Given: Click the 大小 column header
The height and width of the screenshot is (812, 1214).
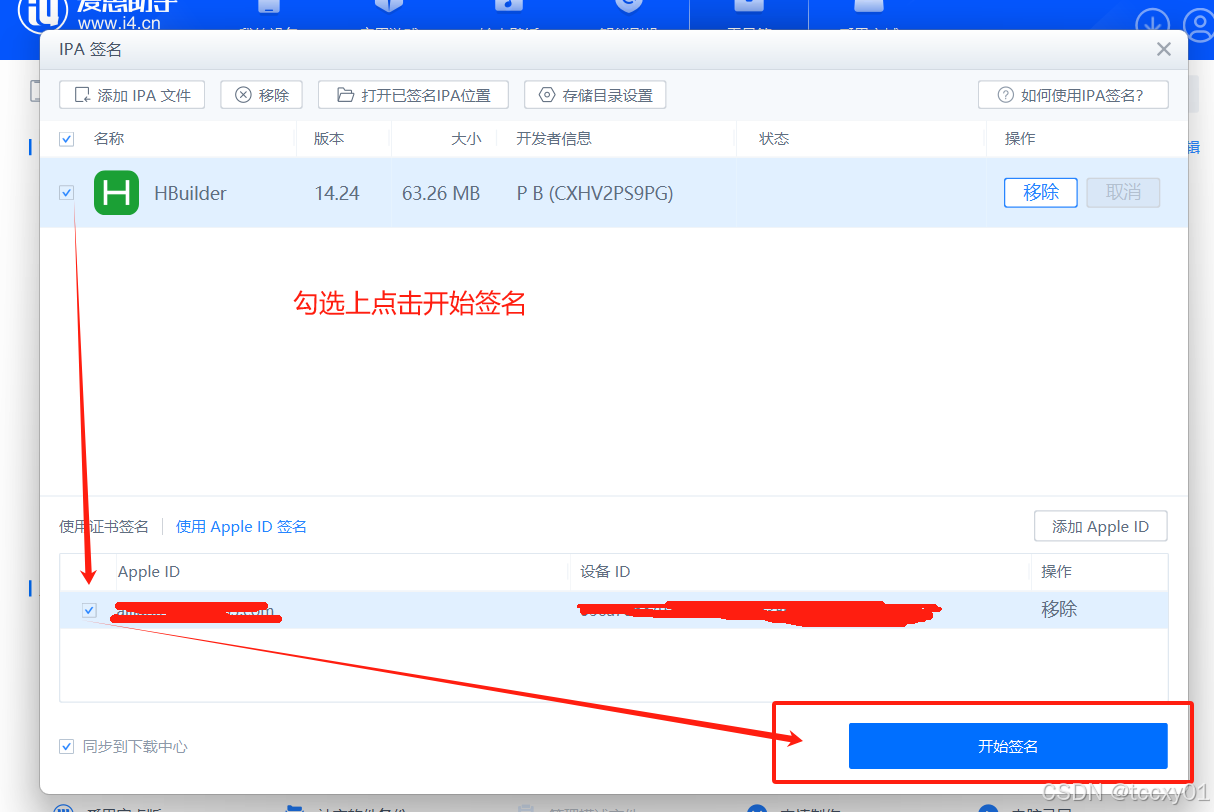Looking at the screenshot, I should tap(466, 139).
